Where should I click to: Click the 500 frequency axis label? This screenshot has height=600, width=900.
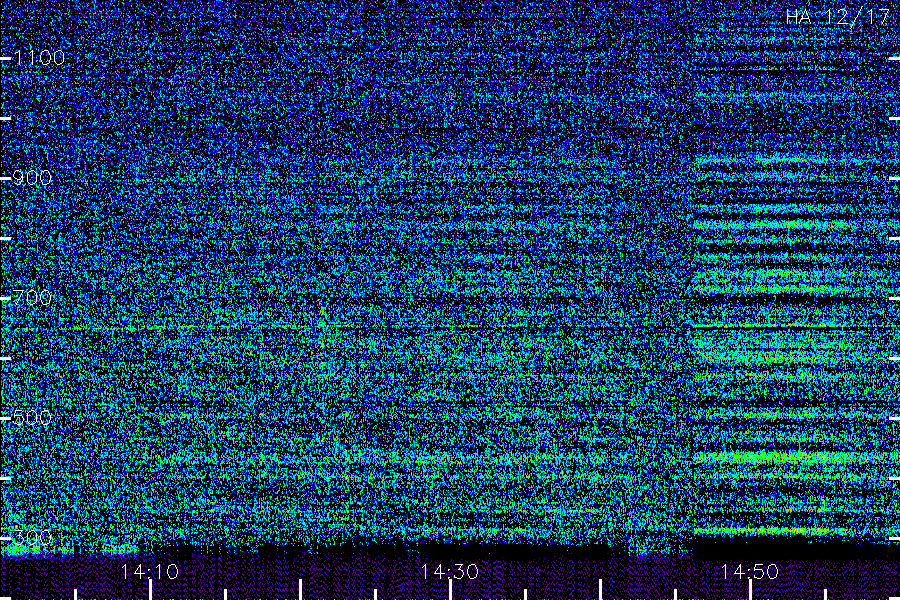coord(32,417)
